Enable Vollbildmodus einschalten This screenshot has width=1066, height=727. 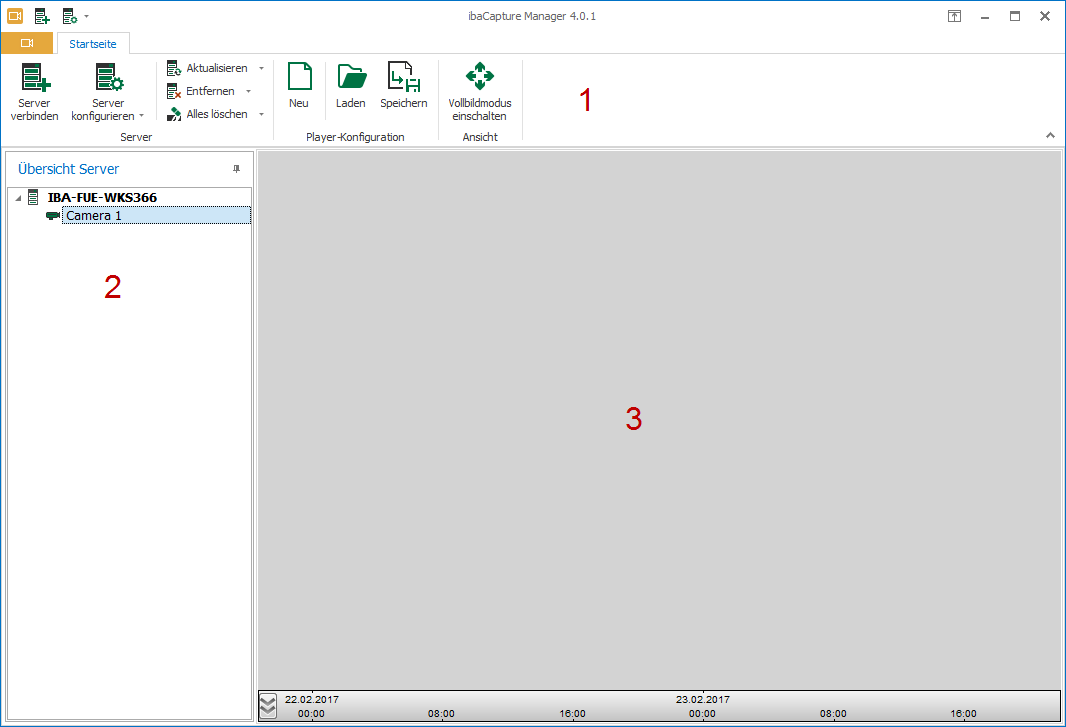coord(480,77)
